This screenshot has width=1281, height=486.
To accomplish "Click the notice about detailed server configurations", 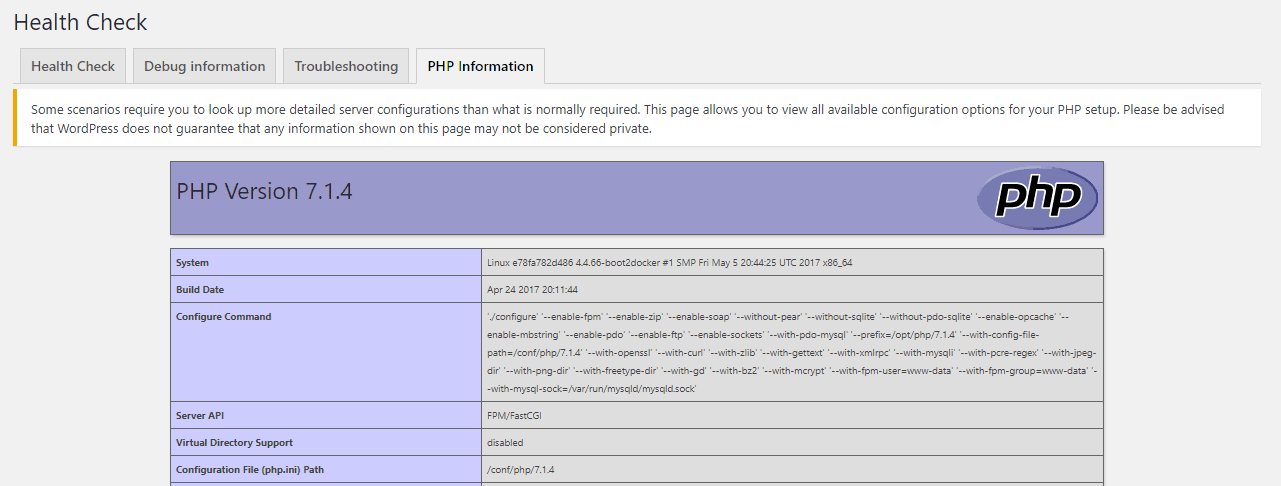I will coord(637,119).
